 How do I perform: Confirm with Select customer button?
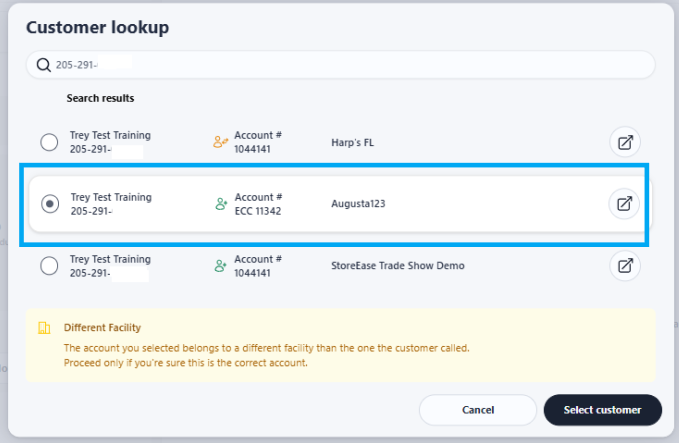[602, 410]
